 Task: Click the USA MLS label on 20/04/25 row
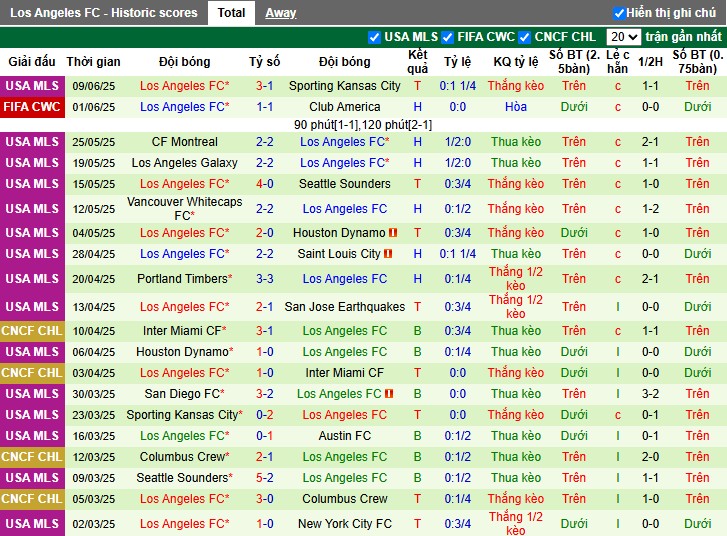32,279
